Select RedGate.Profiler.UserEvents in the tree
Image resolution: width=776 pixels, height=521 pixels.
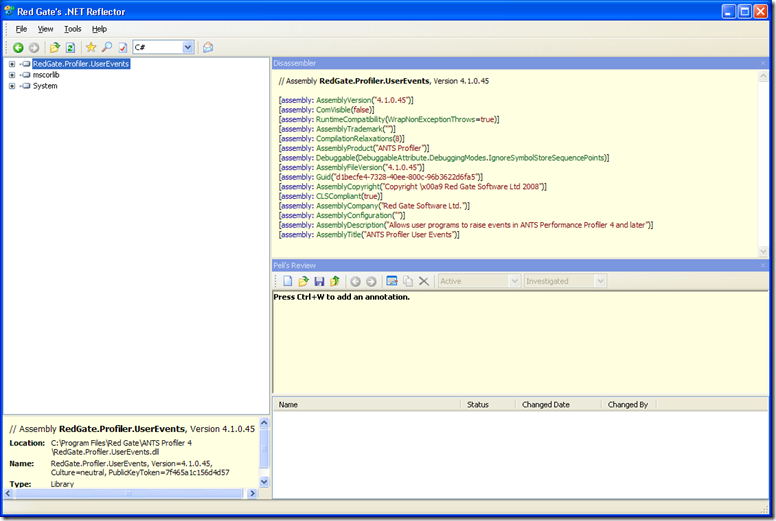pos(81,64)
